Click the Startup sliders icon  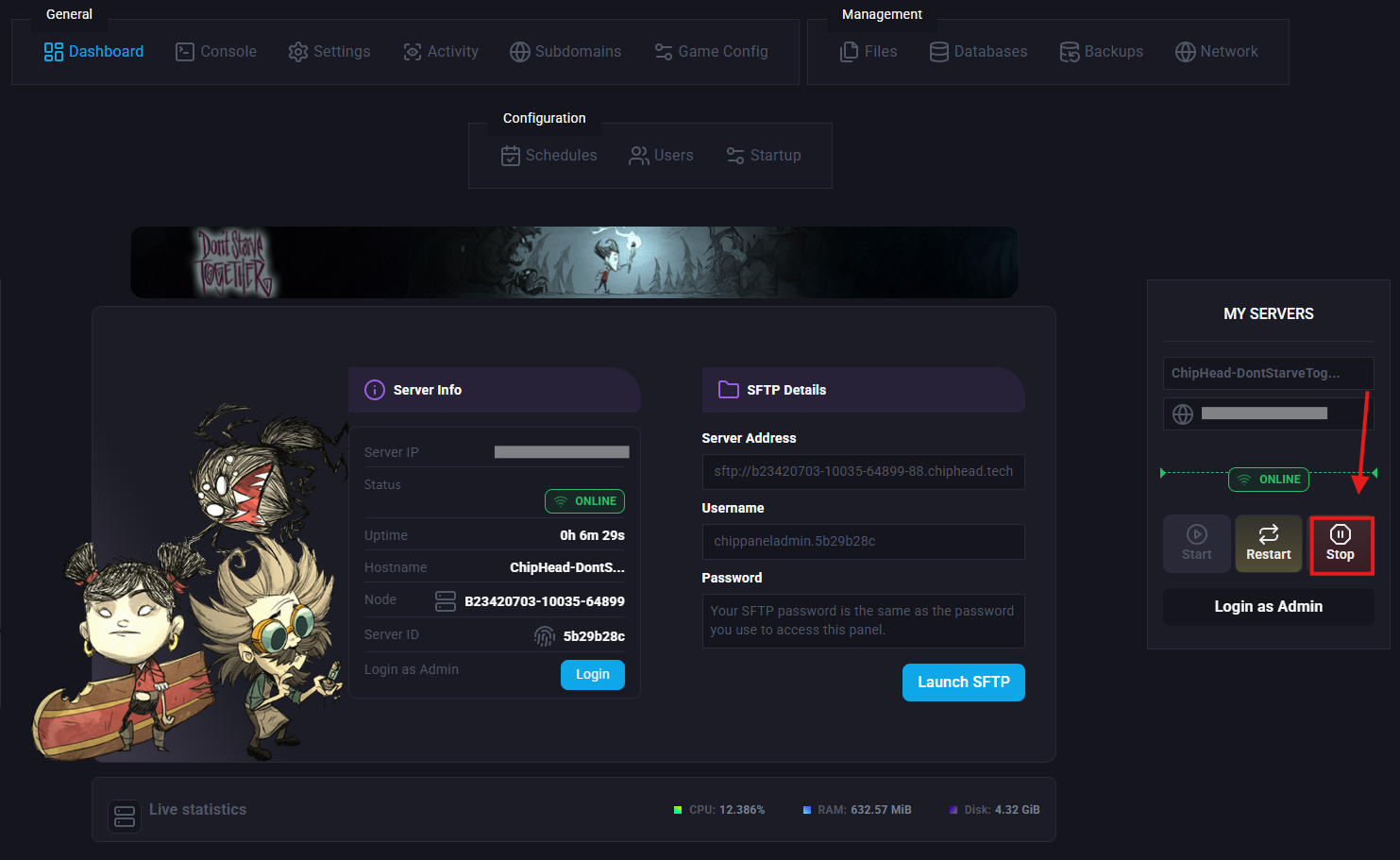coord(735,156)
